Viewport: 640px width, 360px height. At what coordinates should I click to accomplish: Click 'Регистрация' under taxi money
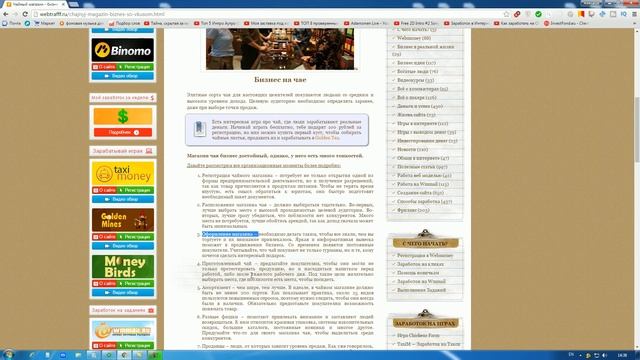click(135, 190)
